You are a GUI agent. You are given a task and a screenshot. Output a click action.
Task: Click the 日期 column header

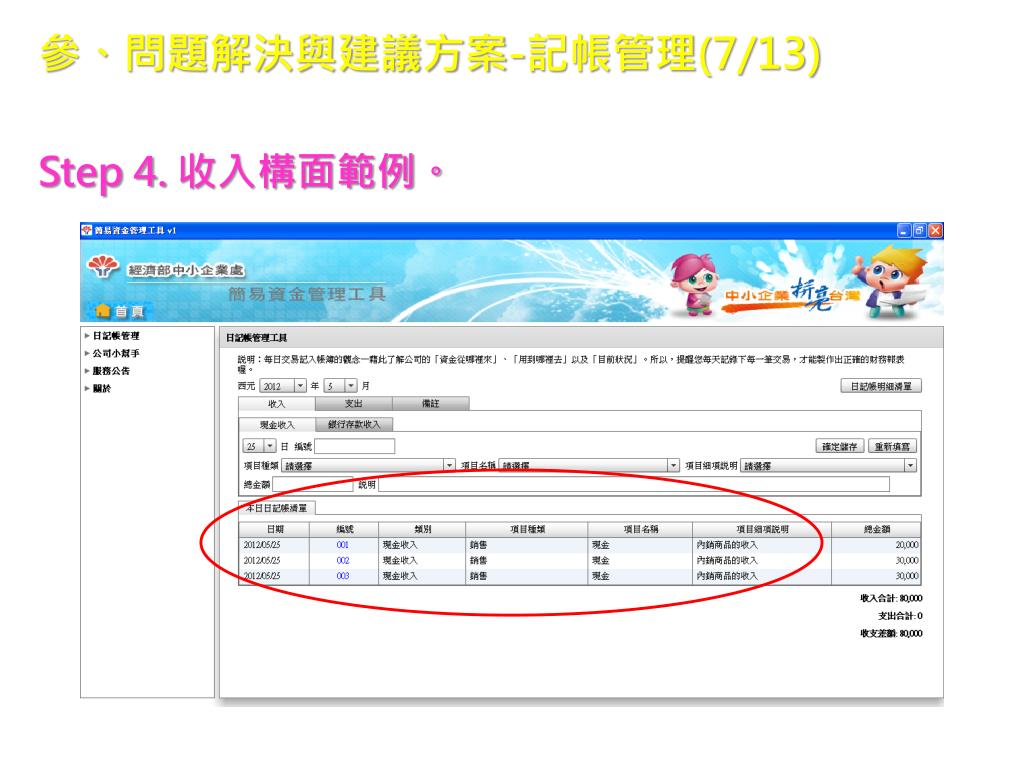[x=274, y=529]
